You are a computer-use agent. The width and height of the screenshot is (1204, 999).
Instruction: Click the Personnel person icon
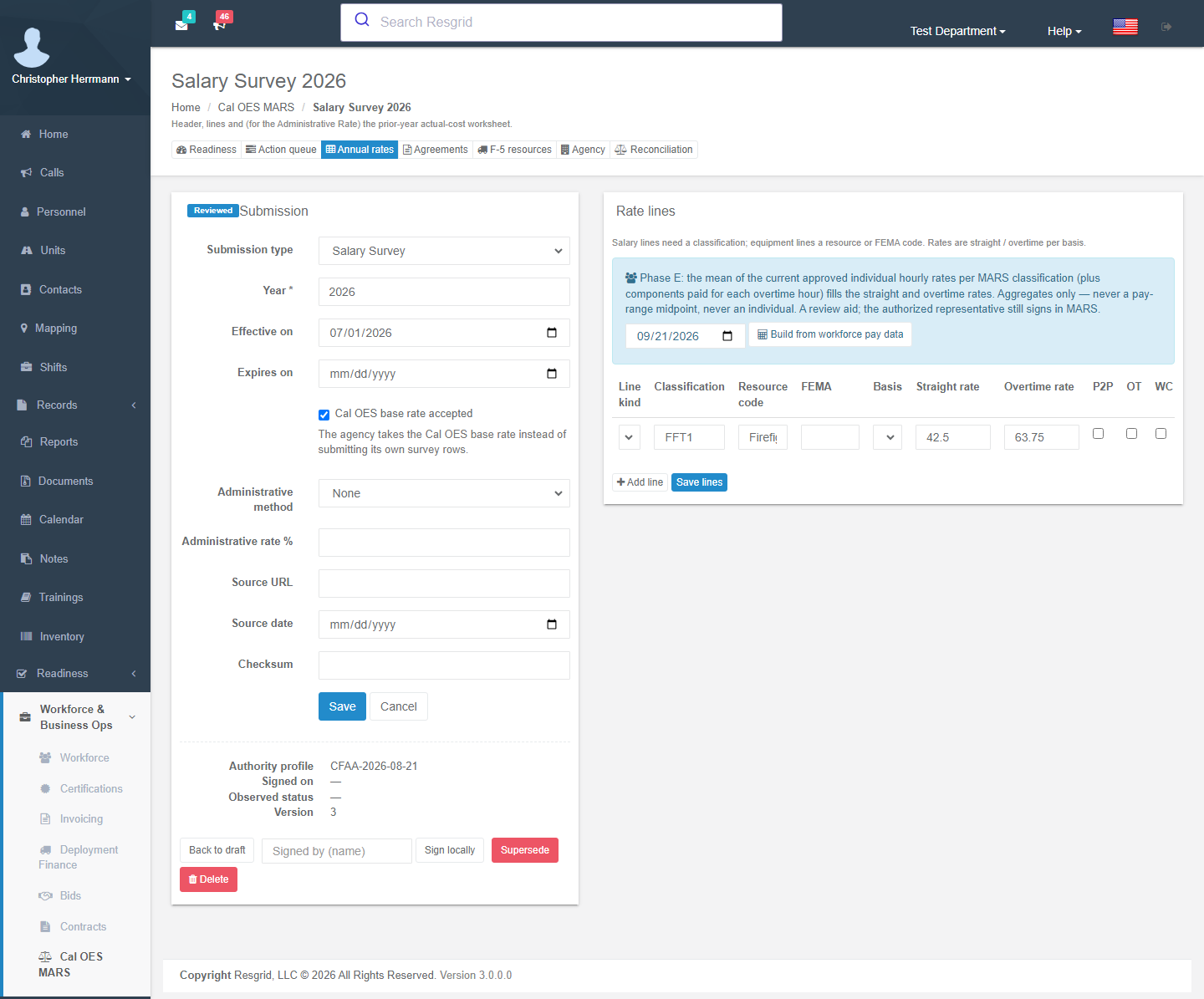pos(25,212)
